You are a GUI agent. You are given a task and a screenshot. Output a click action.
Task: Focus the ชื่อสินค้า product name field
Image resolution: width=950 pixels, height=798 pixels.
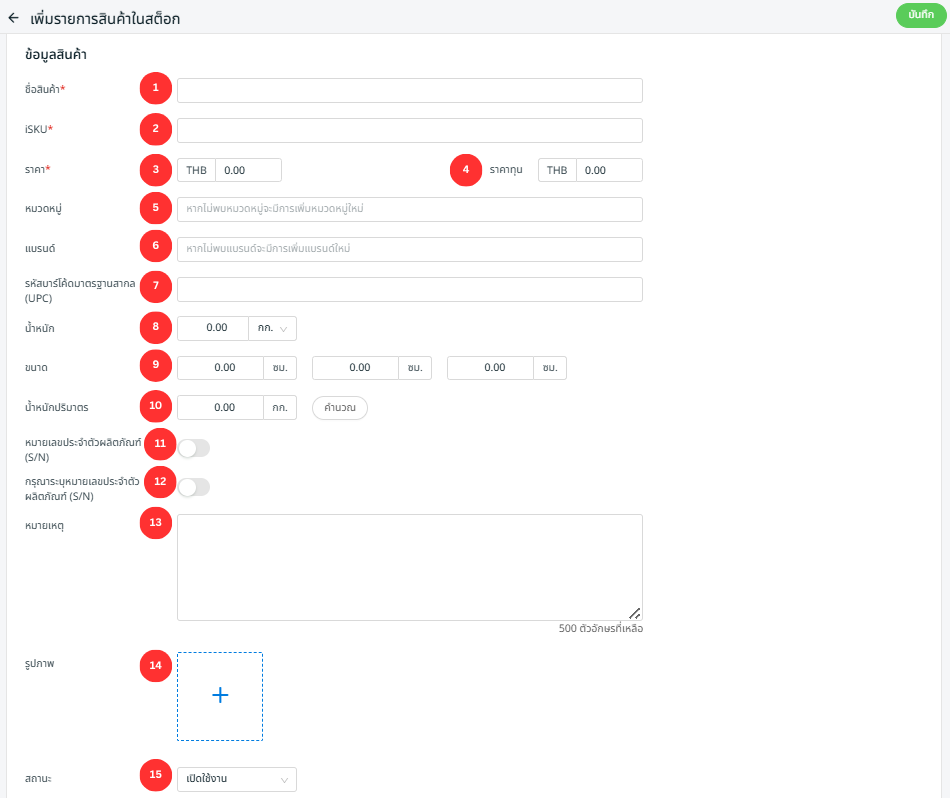pyautogui.click(x=409, y=91)
